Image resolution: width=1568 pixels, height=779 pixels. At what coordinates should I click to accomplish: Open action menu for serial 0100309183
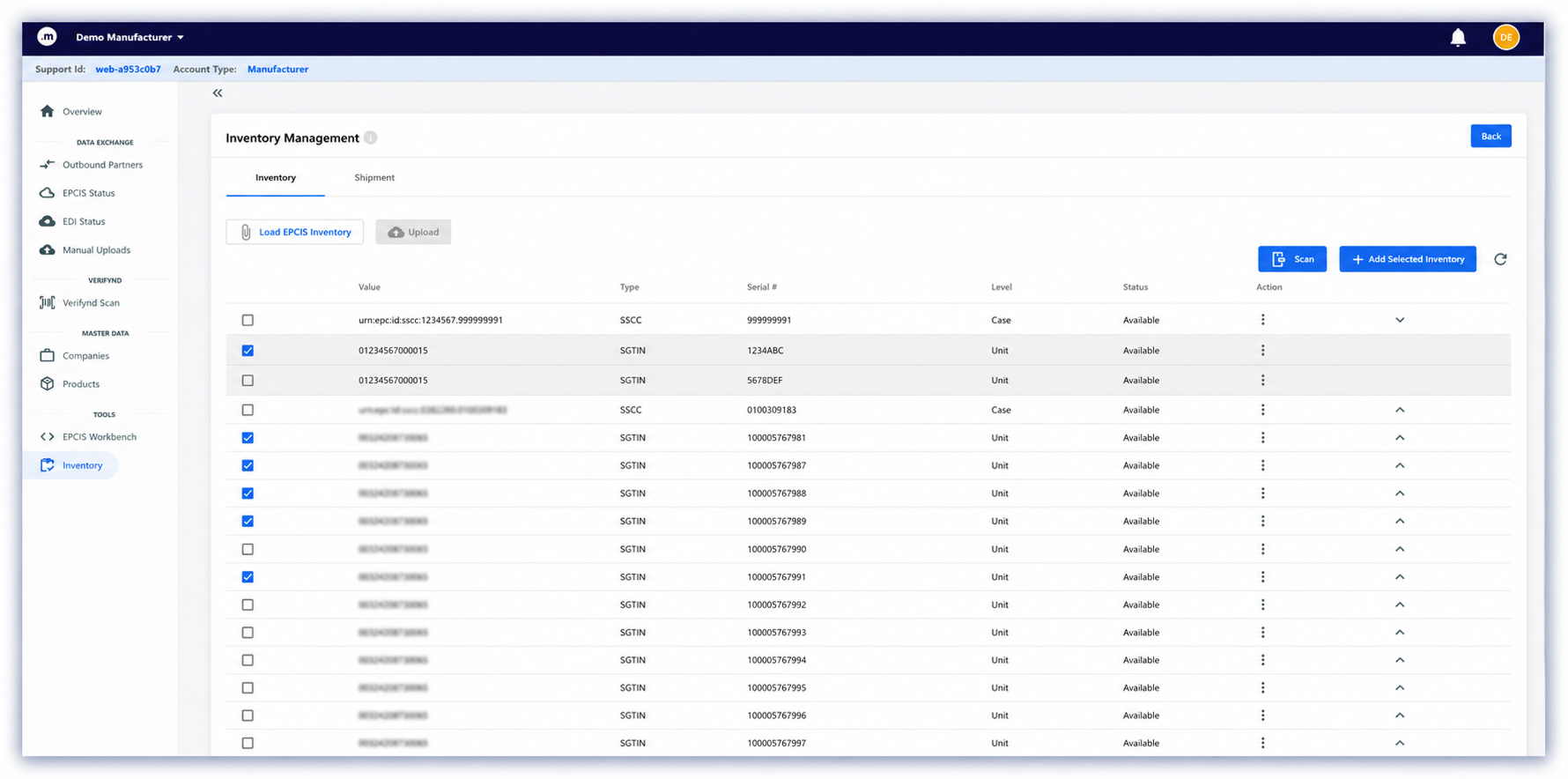[x=1262, y=410]
